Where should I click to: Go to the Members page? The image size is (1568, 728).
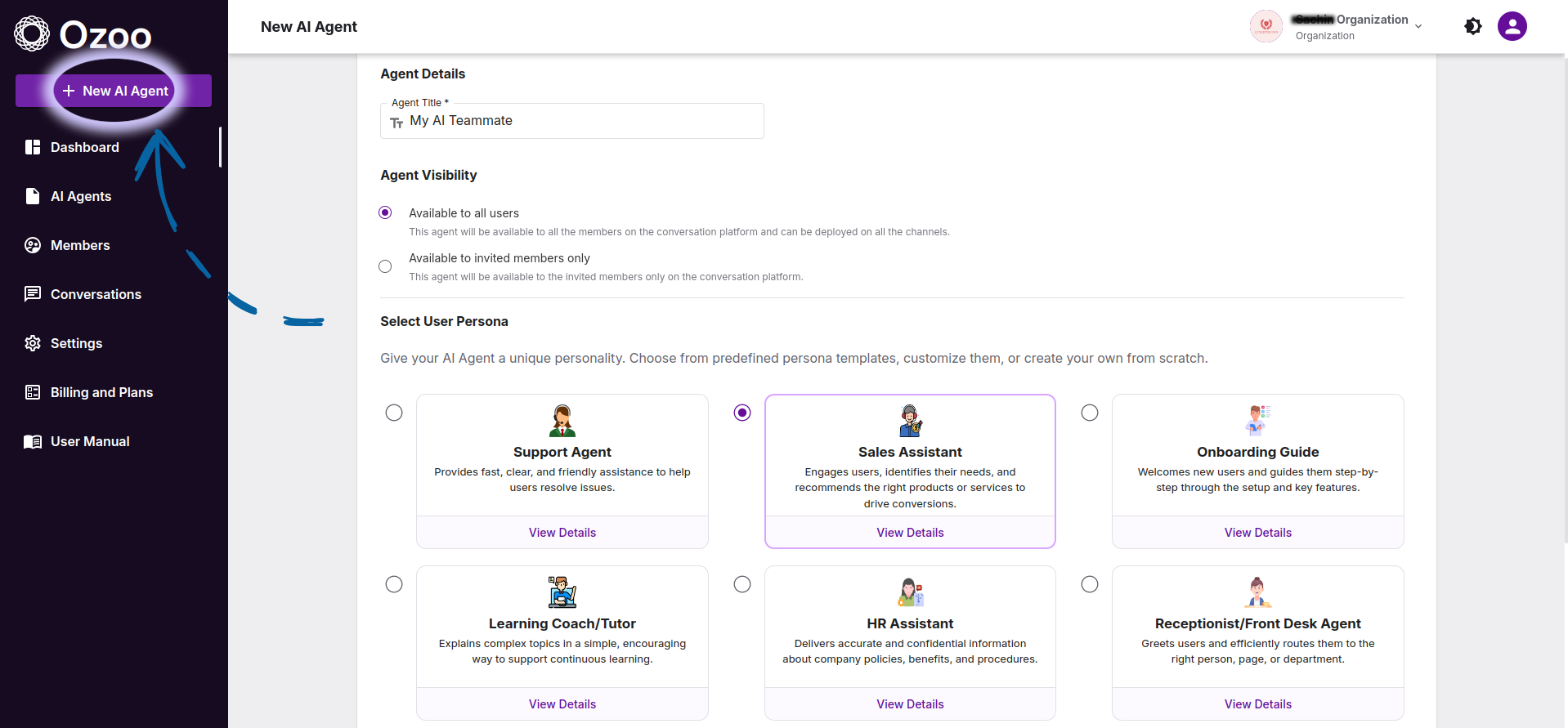[x=80, y=245]
